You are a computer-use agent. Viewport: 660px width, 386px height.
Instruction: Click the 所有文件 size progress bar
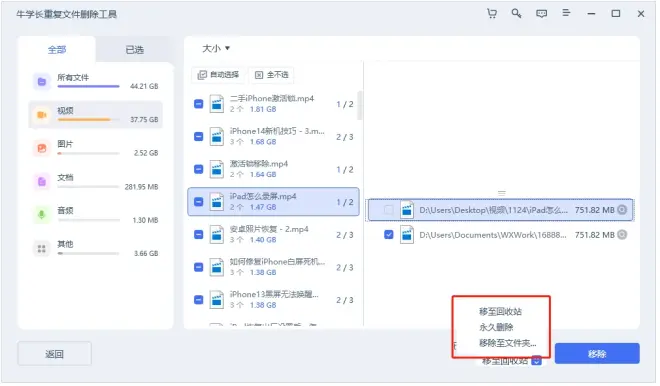(89, 86)
